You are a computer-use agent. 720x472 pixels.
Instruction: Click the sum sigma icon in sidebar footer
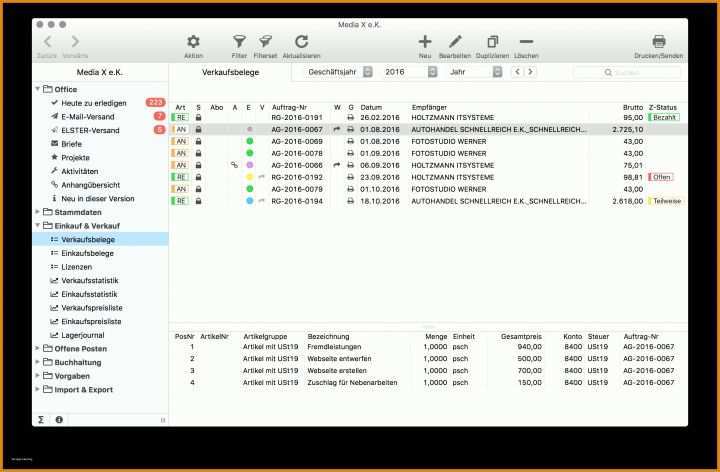[41, 420]
